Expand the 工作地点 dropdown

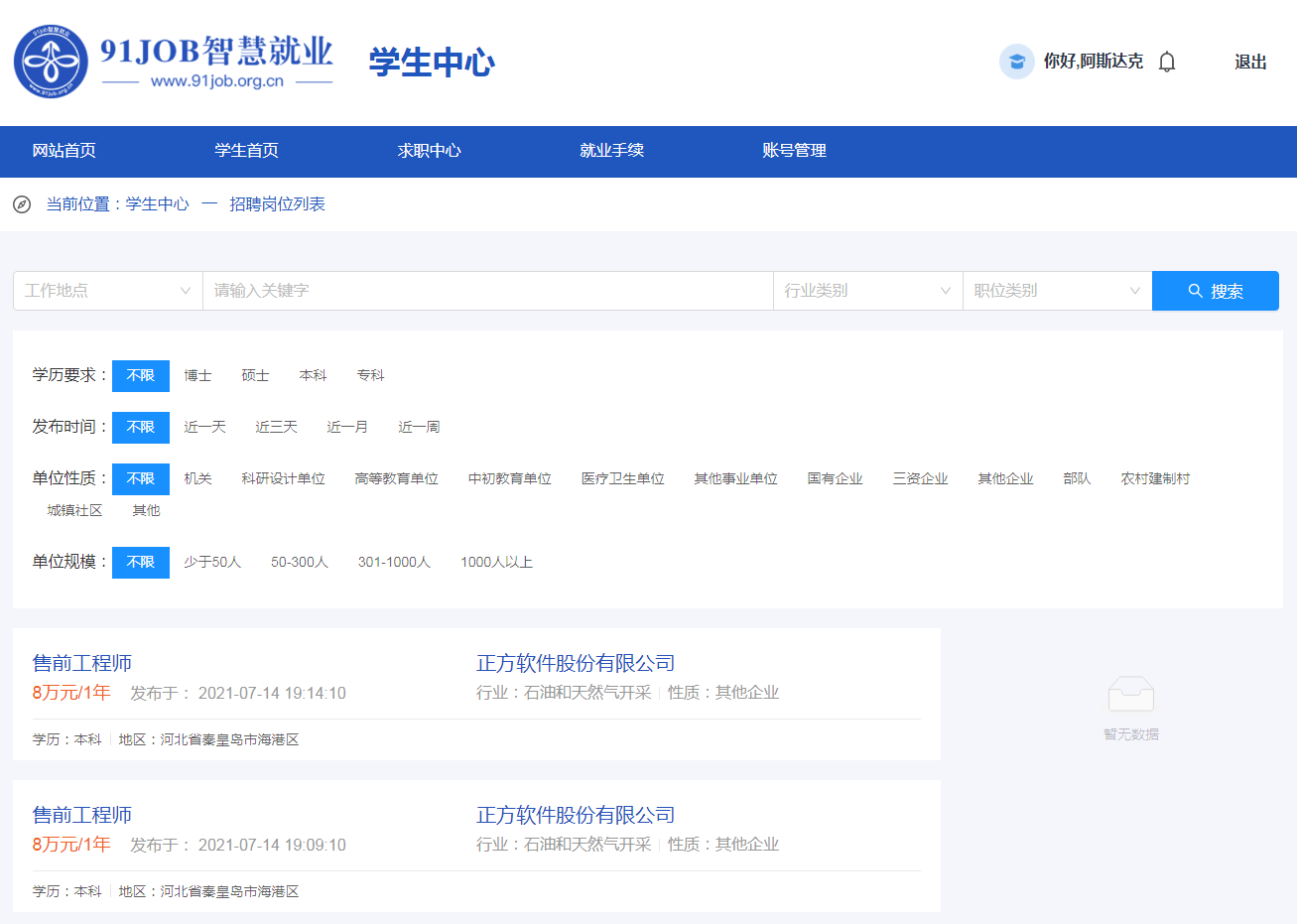click(108, 291)
